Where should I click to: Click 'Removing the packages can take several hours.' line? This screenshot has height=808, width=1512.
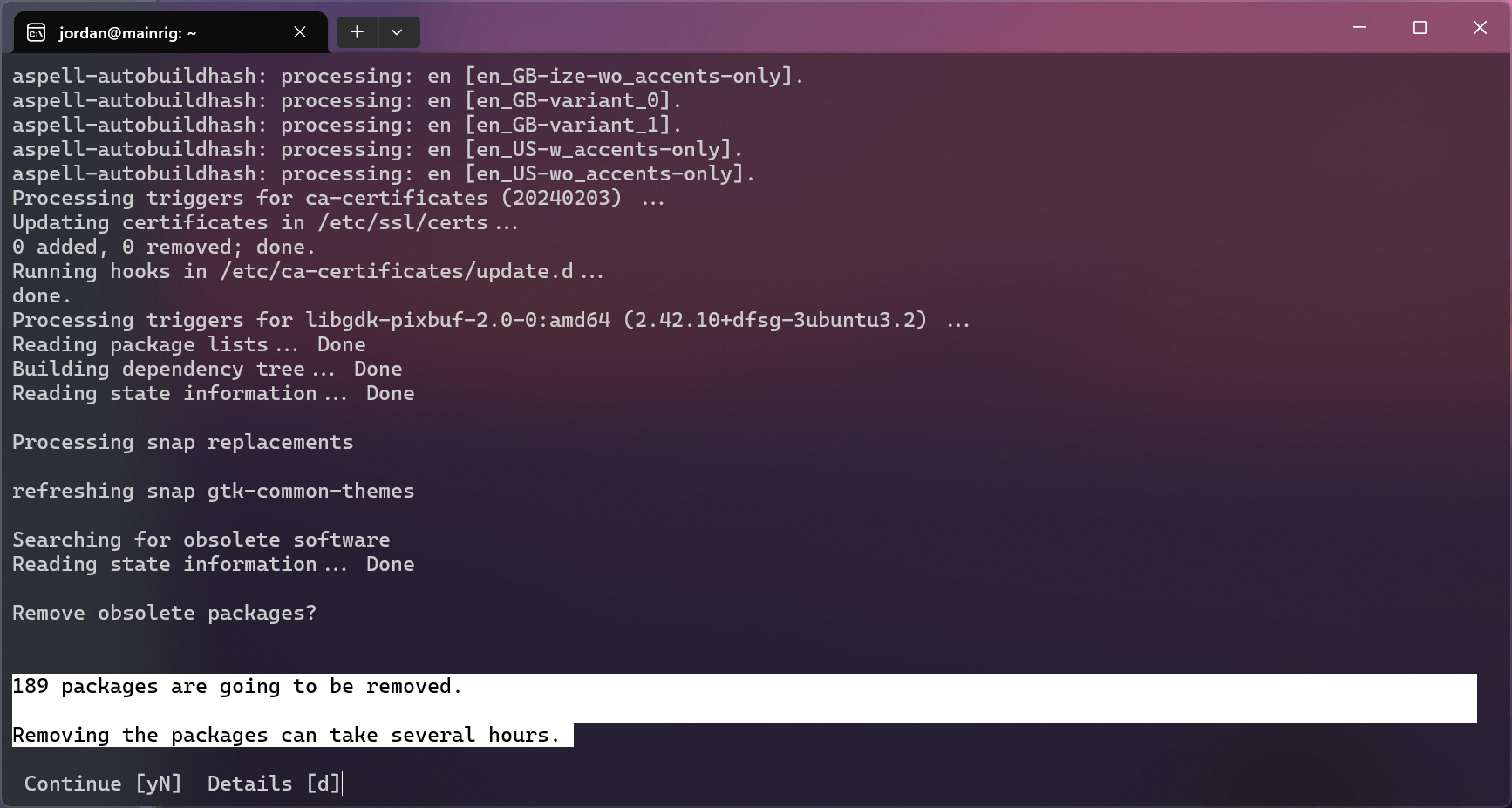point(286,735)
